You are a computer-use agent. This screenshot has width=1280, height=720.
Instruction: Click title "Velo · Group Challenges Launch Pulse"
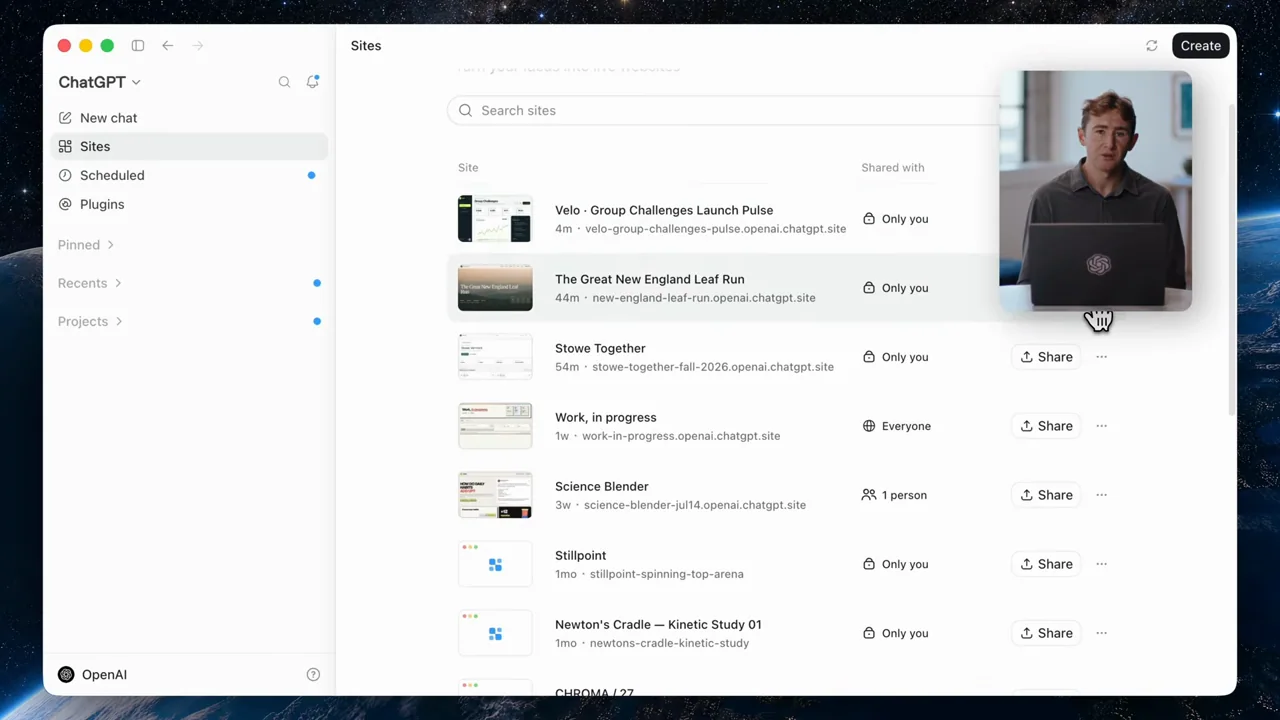click(x=664, y=210)
